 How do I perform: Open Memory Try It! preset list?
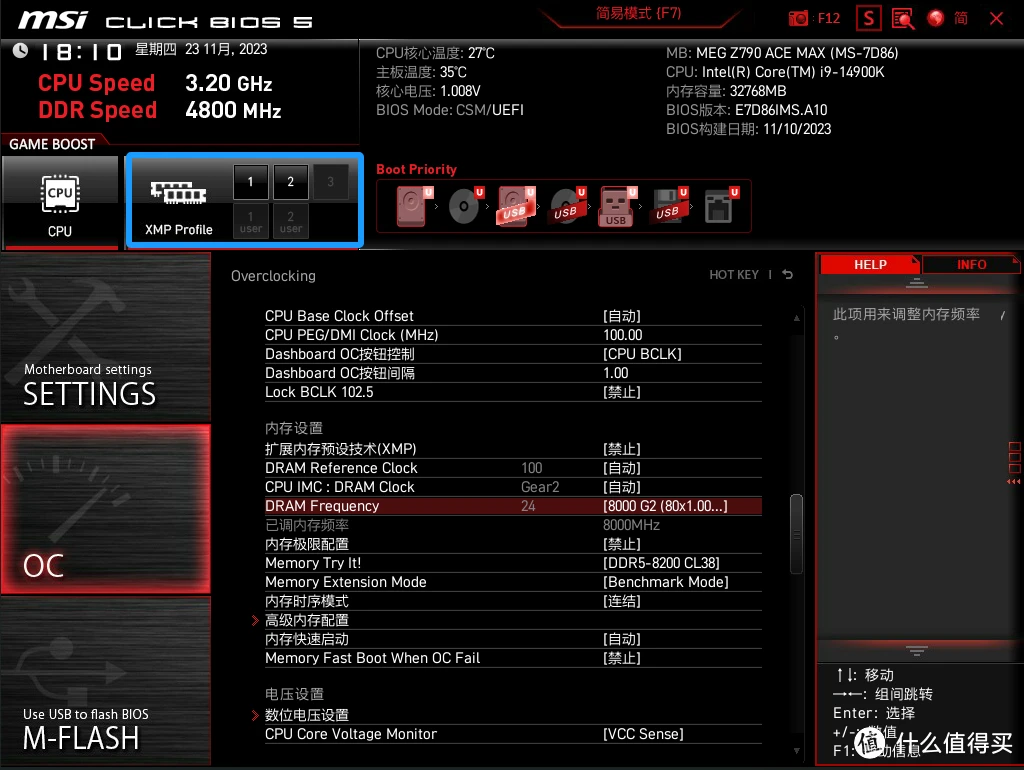513,563
